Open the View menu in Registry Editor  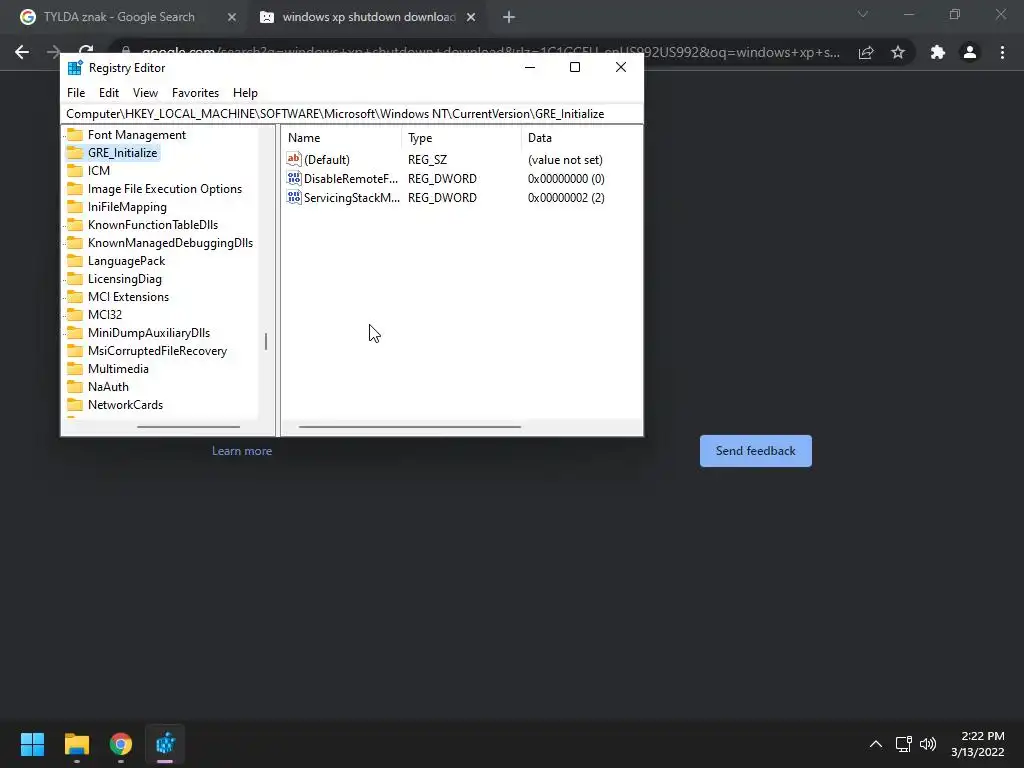click(145, 93)
